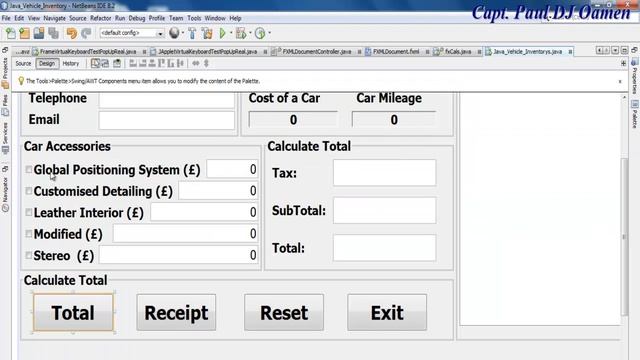Open the Debug menu
The width and height of the screenshot is (640, 360).
pyautogui.click(x=137, y=18)
